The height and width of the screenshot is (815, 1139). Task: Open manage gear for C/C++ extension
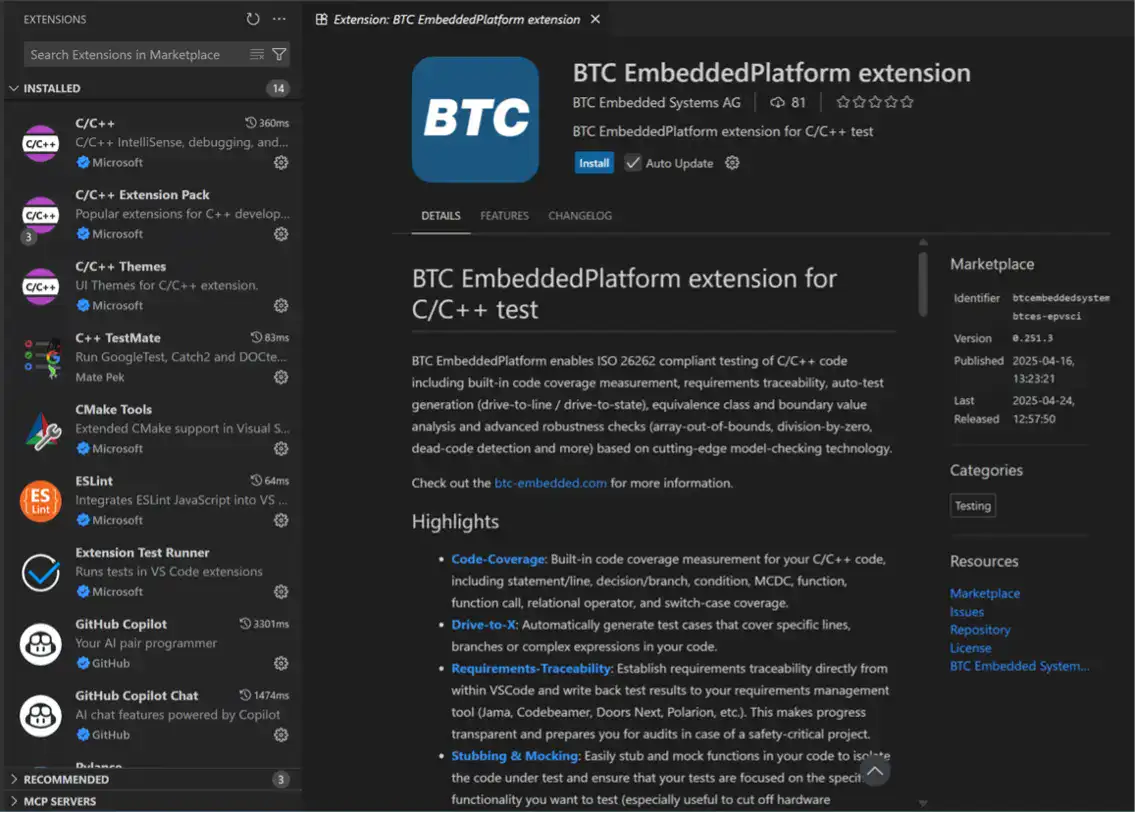[x=281, y=162]
